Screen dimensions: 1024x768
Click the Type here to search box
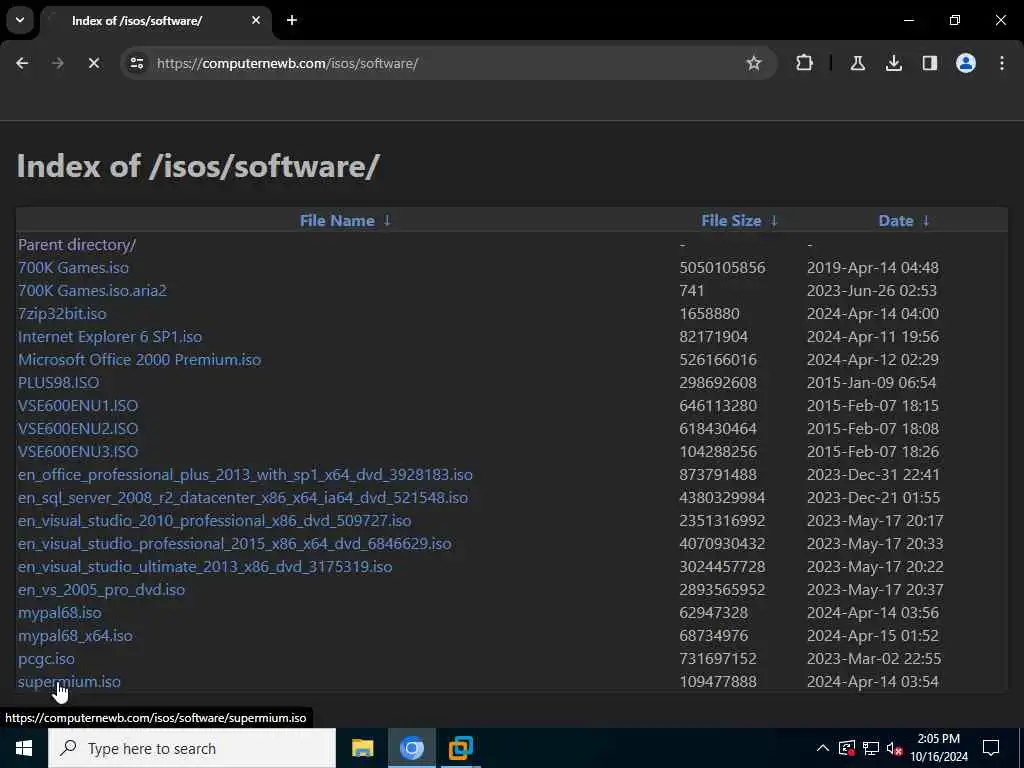coord(192,748)
